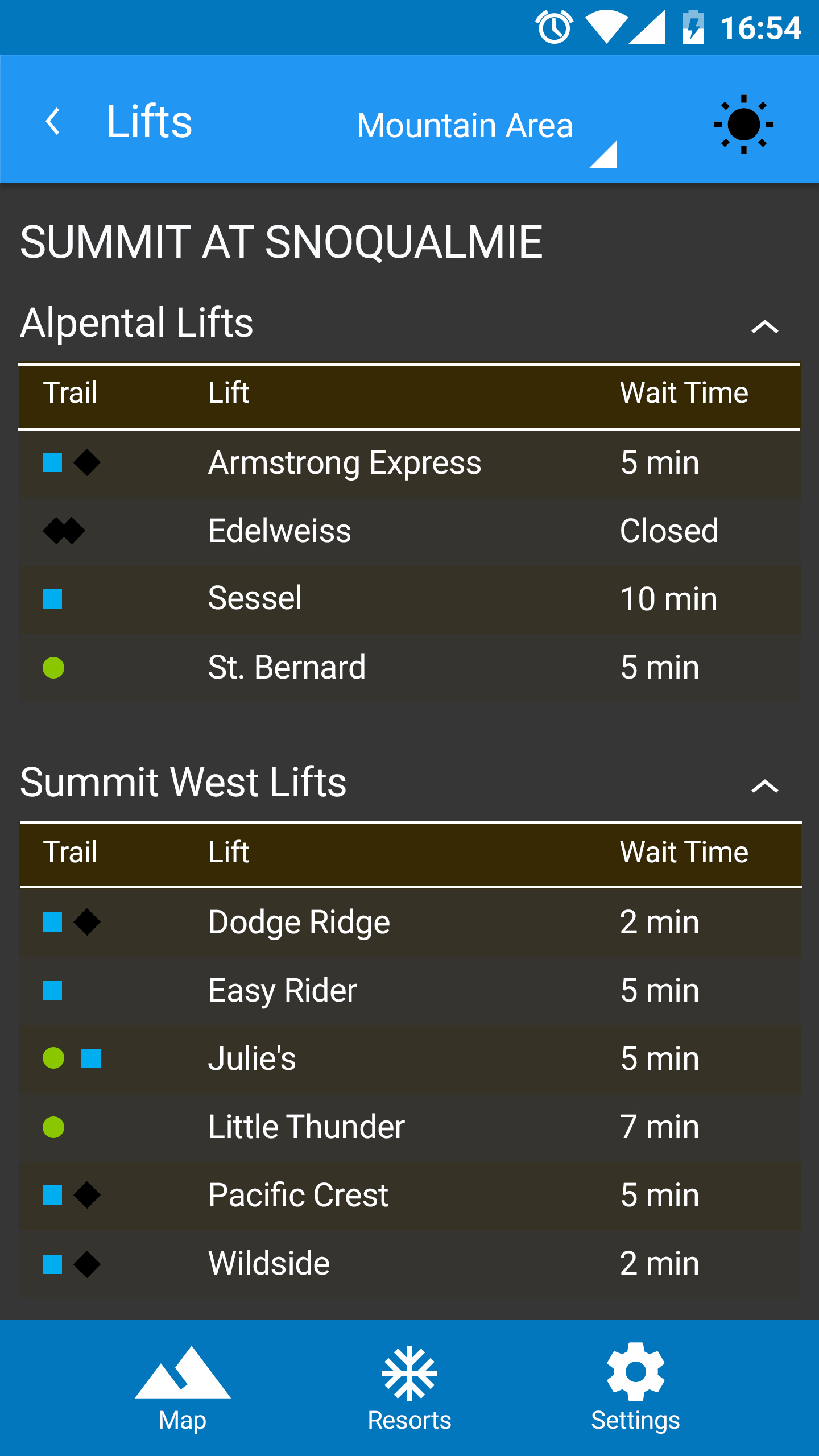
Task: Select the Resorts tab label
Action: [x=409, y=1420]
